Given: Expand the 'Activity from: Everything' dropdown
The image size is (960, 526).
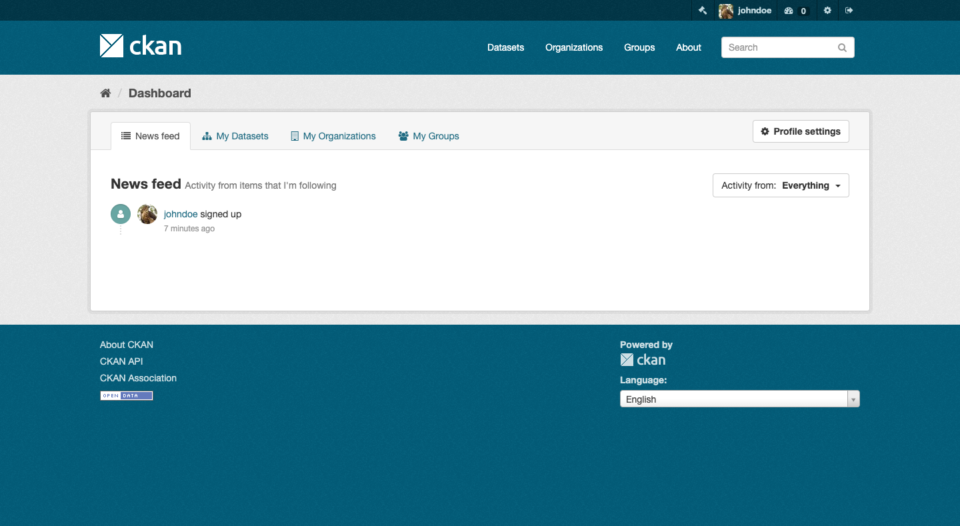Looking at the screenshot, I should pyautogui.click(x=780, y=185).
